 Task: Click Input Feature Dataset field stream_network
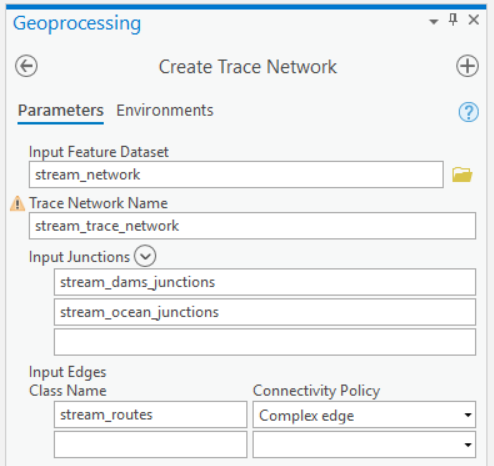coord(236,175)
